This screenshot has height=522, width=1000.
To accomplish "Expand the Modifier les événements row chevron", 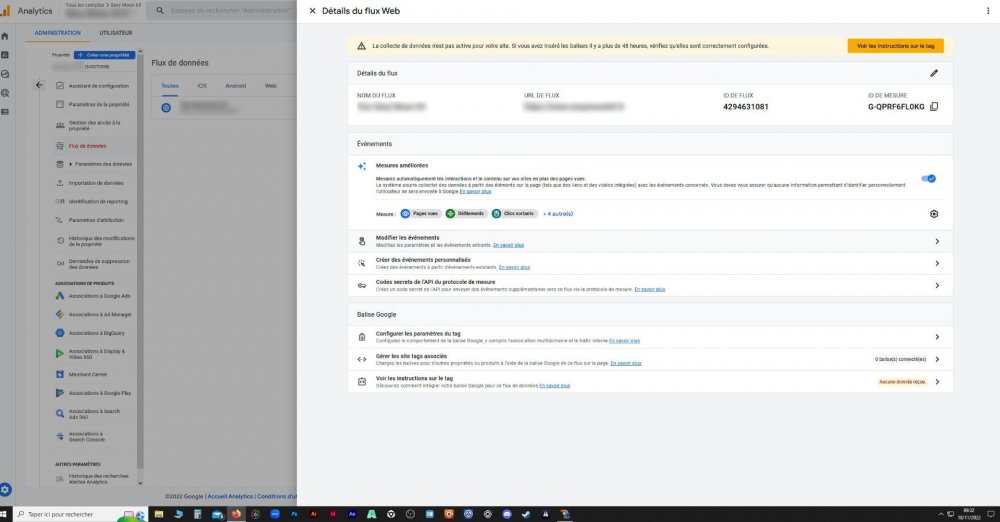I will (937, 241).
